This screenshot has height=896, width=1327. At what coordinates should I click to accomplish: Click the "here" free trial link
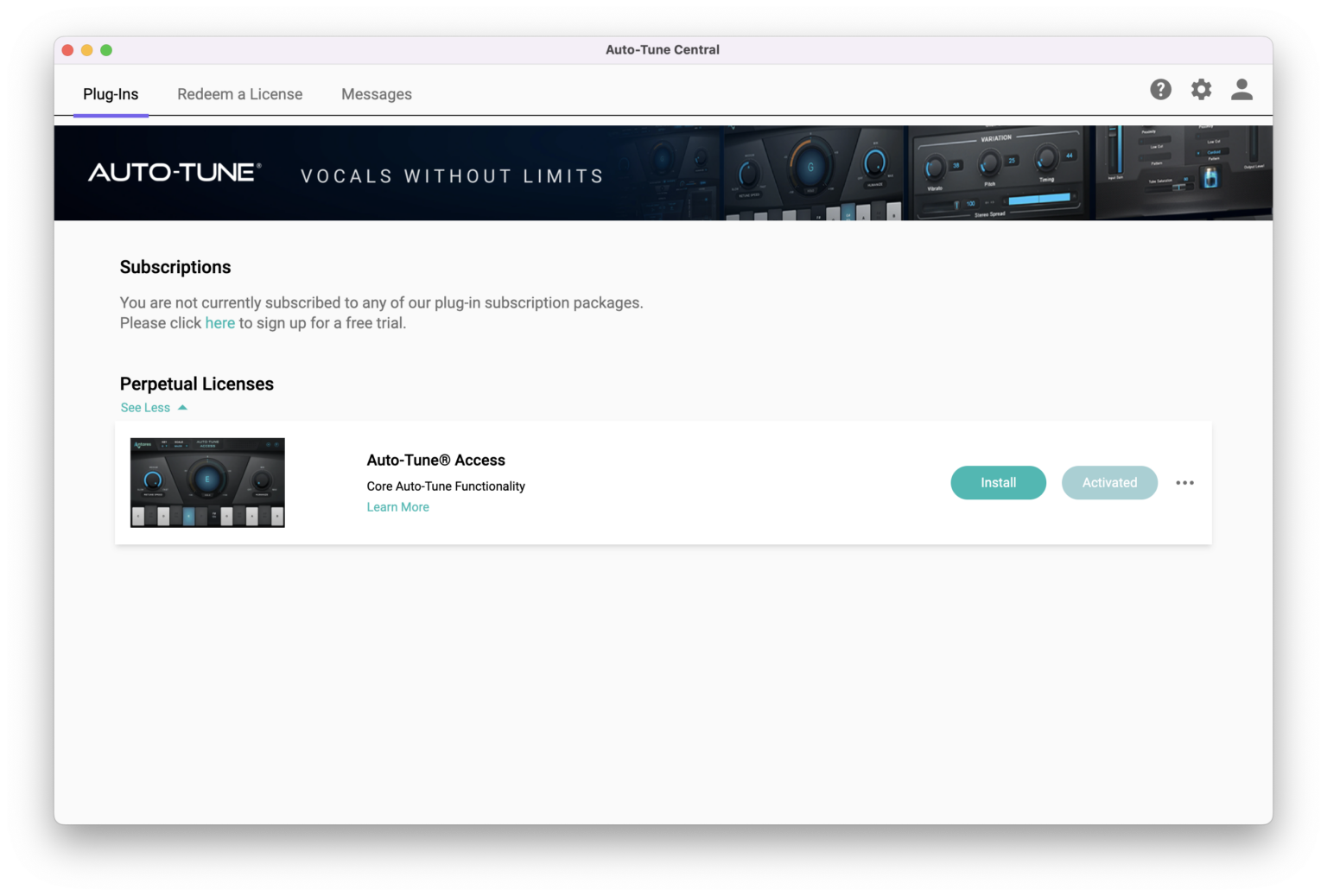click(219, 323)
